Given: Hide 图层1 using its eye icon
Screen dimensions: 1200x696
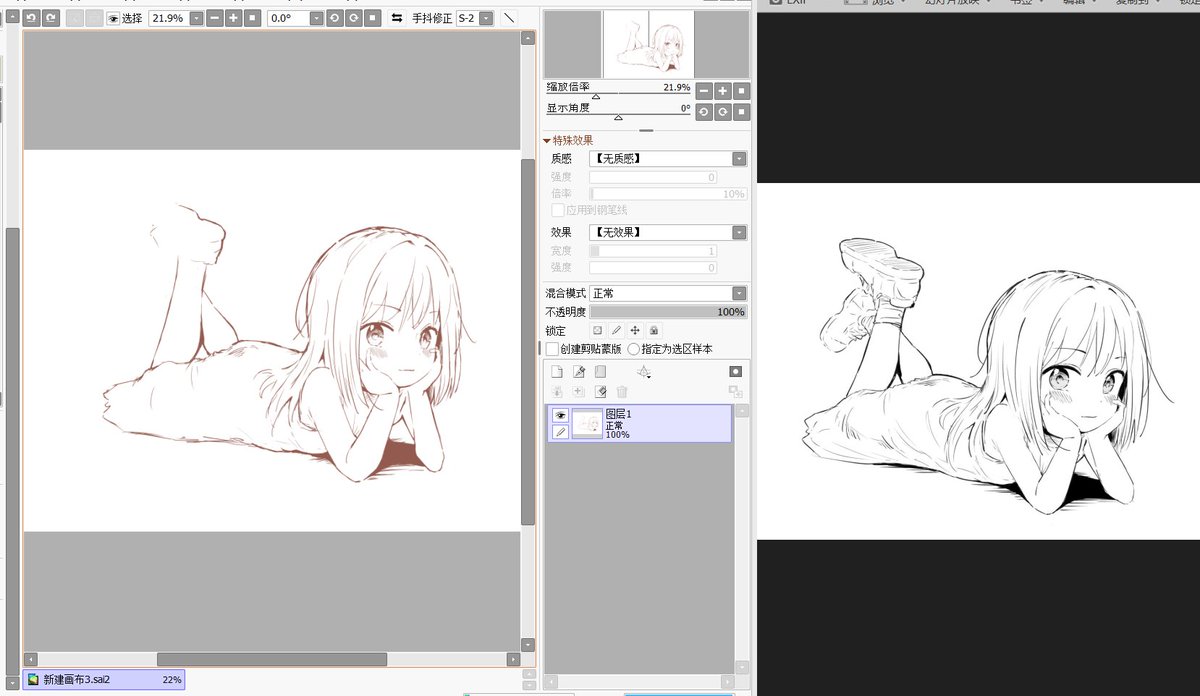Looking at the screenshot, I should pos(560,415).
